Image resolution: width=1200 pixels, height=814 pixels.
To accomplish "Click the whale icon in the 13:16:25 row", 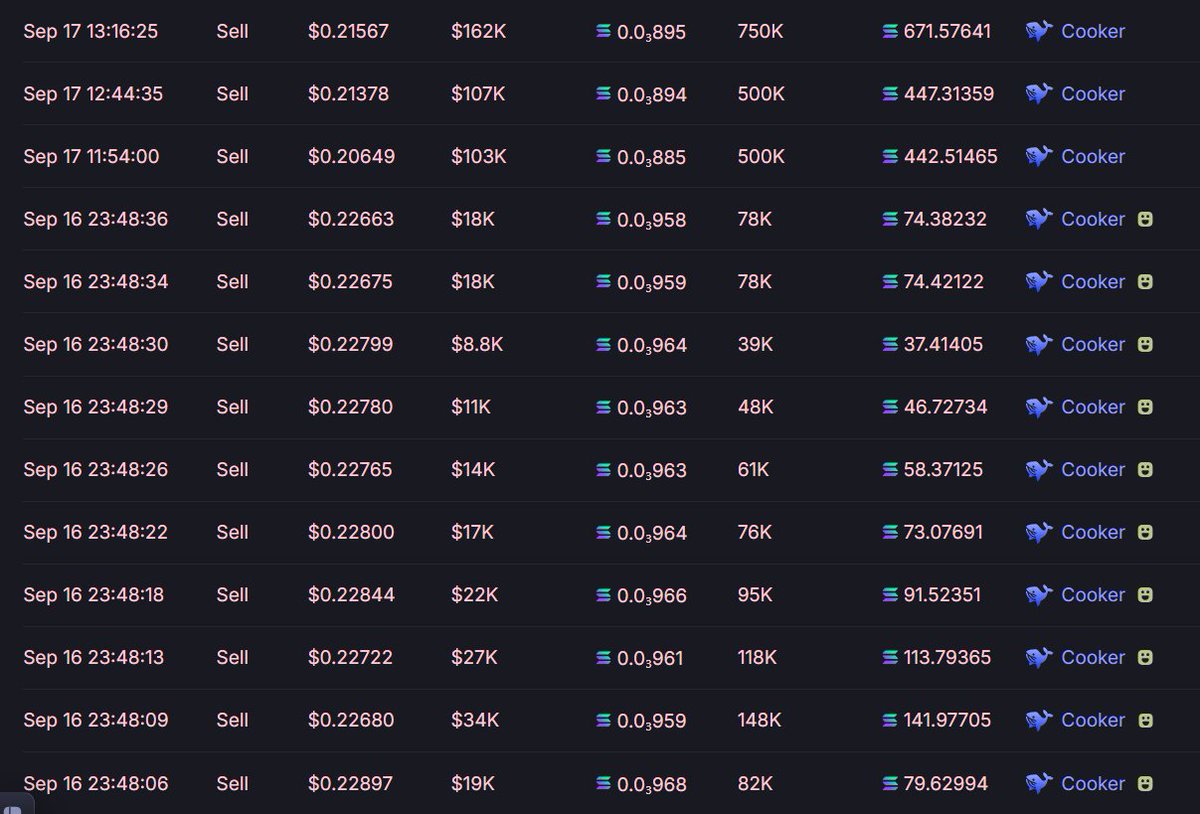I will [x=1039, y=32].
